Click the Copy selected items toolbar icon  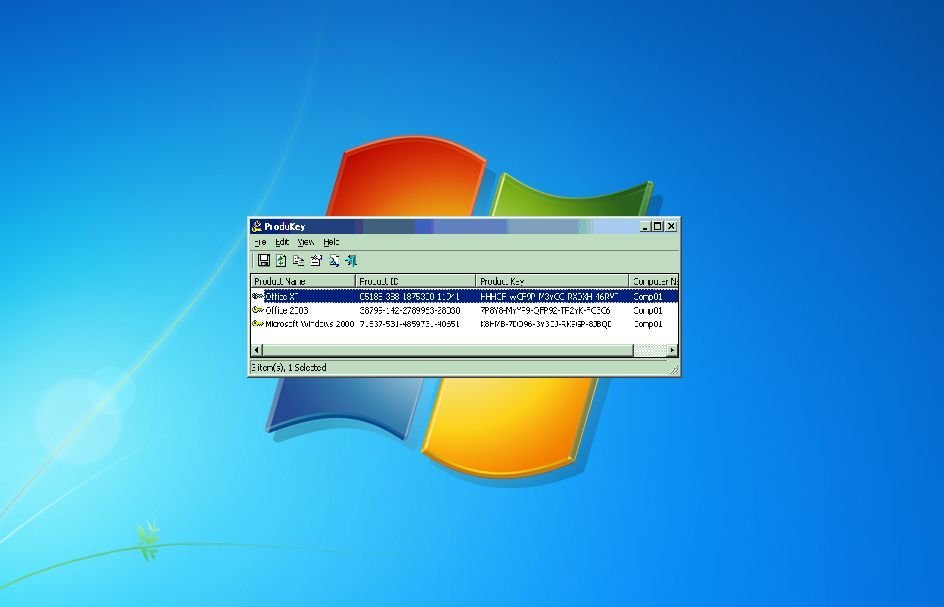coord(299,260)
